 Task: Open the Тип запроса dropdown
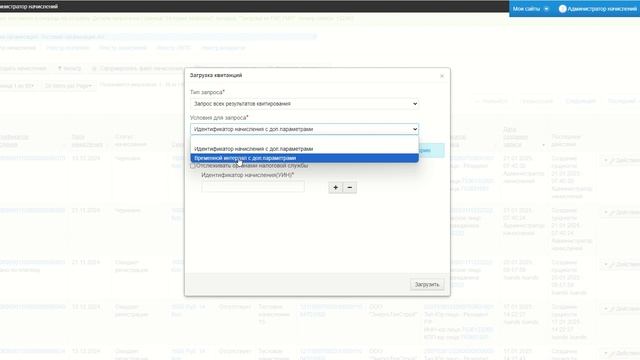(x=304, y=104)
